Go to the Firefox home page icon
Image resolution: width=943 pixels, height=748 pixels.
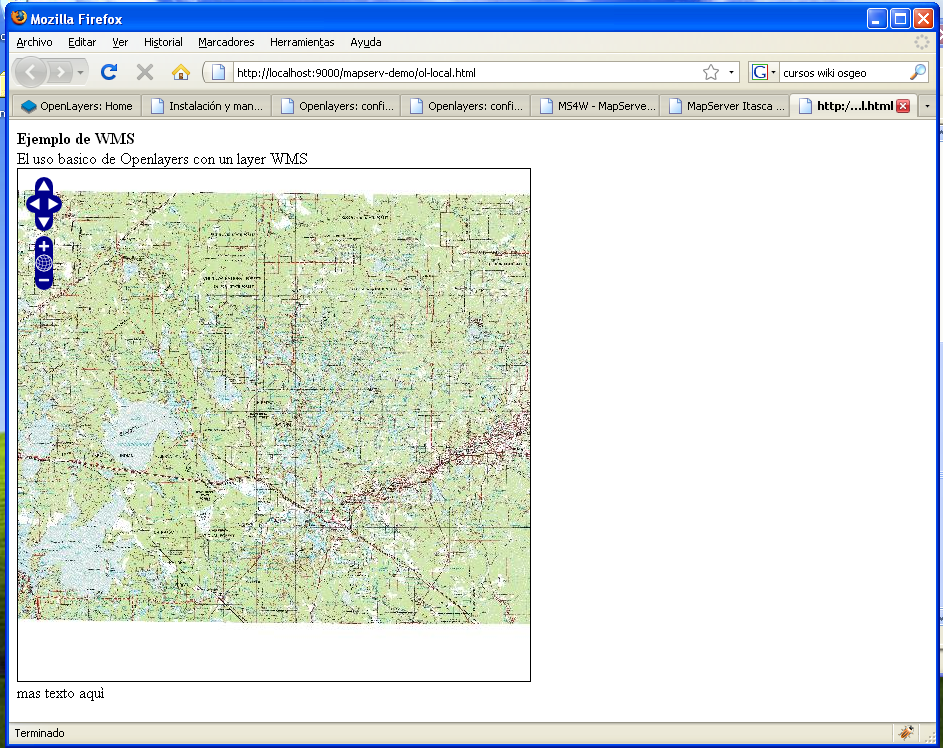point(180,72)
